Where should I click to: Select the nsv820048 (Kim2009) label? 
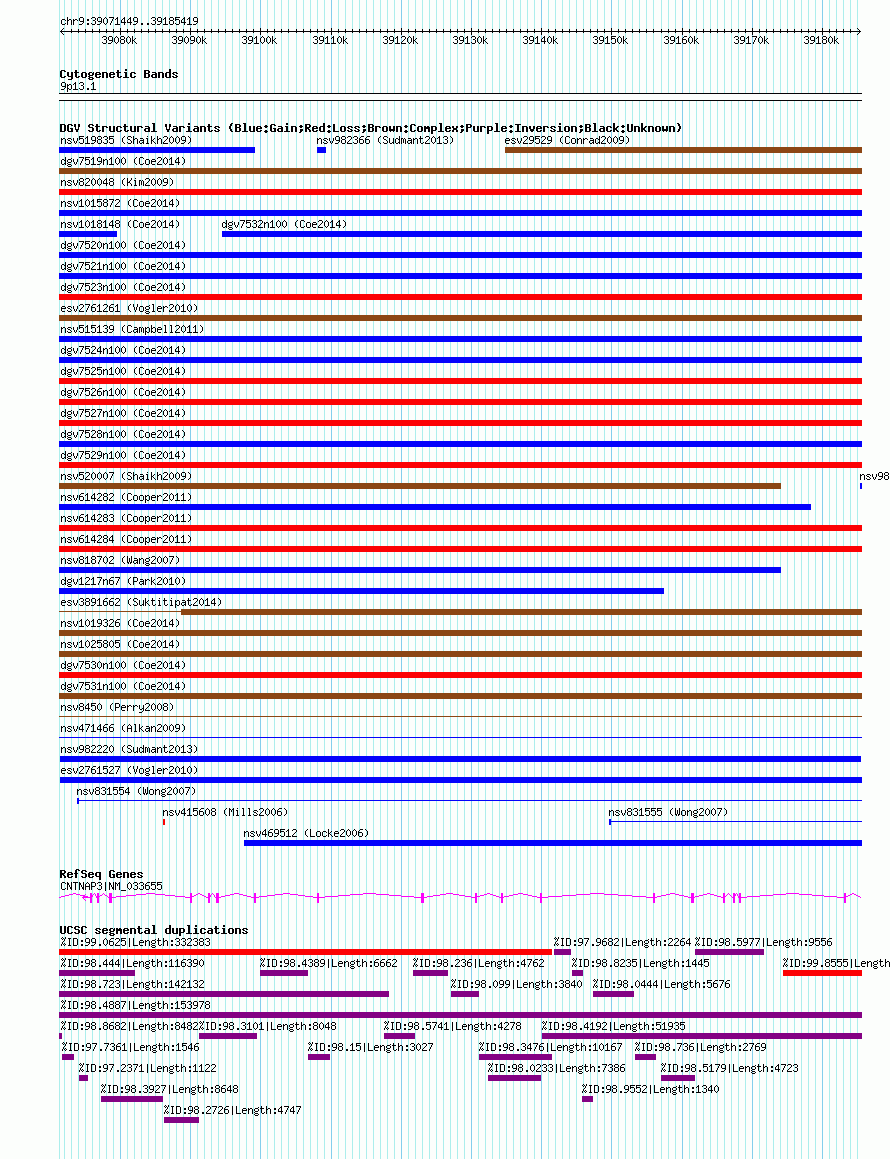pyautogui.click(x=117, y=182)
